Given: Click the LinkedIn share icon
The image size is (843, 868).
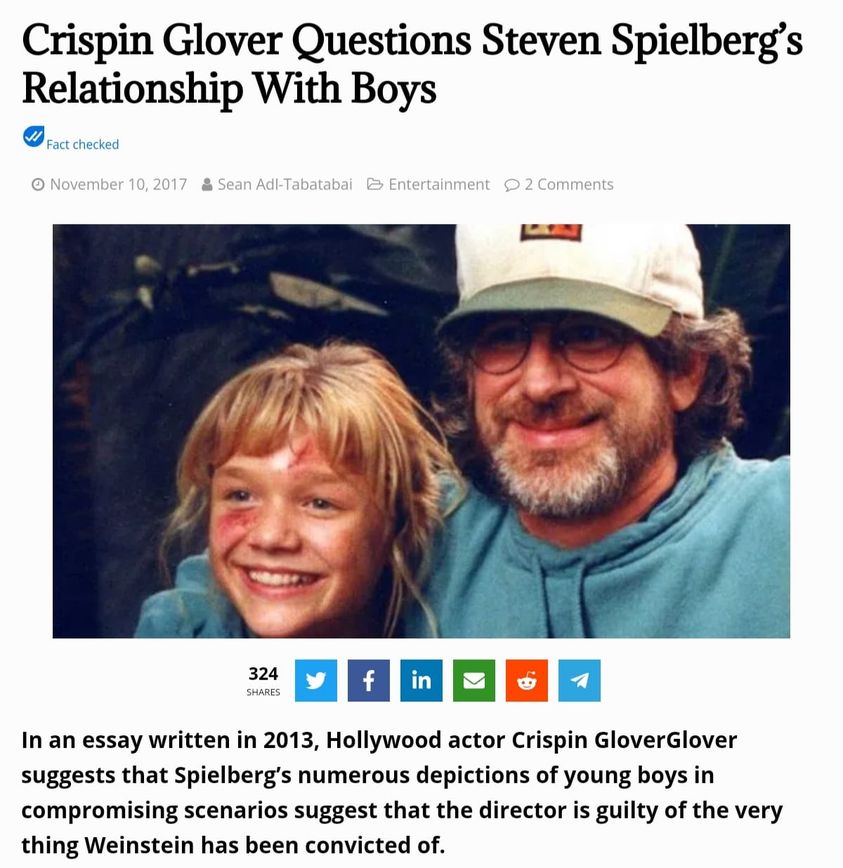Looking at the screenshot, I should click(421, 681).
